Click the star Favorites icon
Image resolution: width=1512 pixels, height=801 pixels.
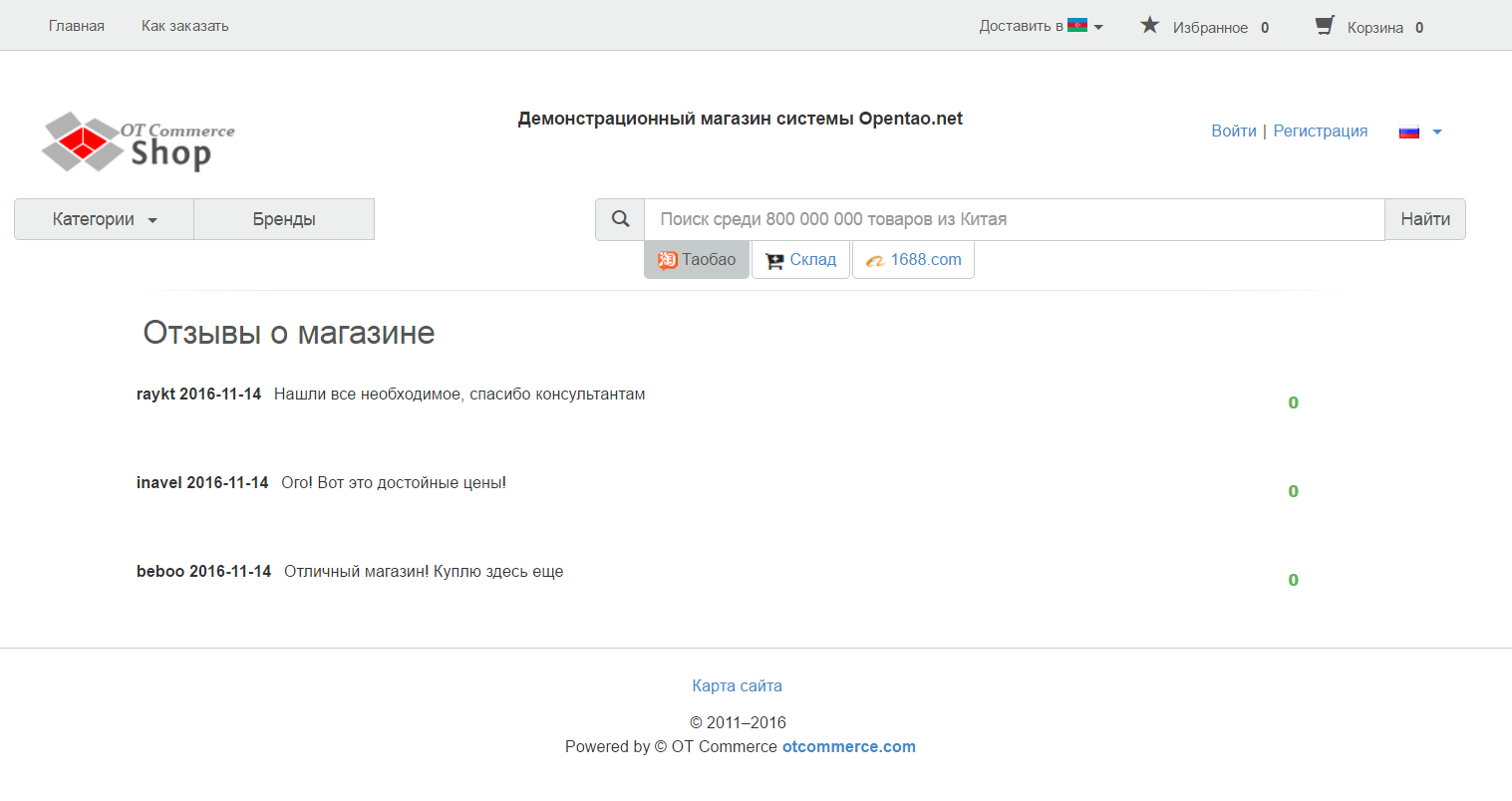(x=1149, y=26)
